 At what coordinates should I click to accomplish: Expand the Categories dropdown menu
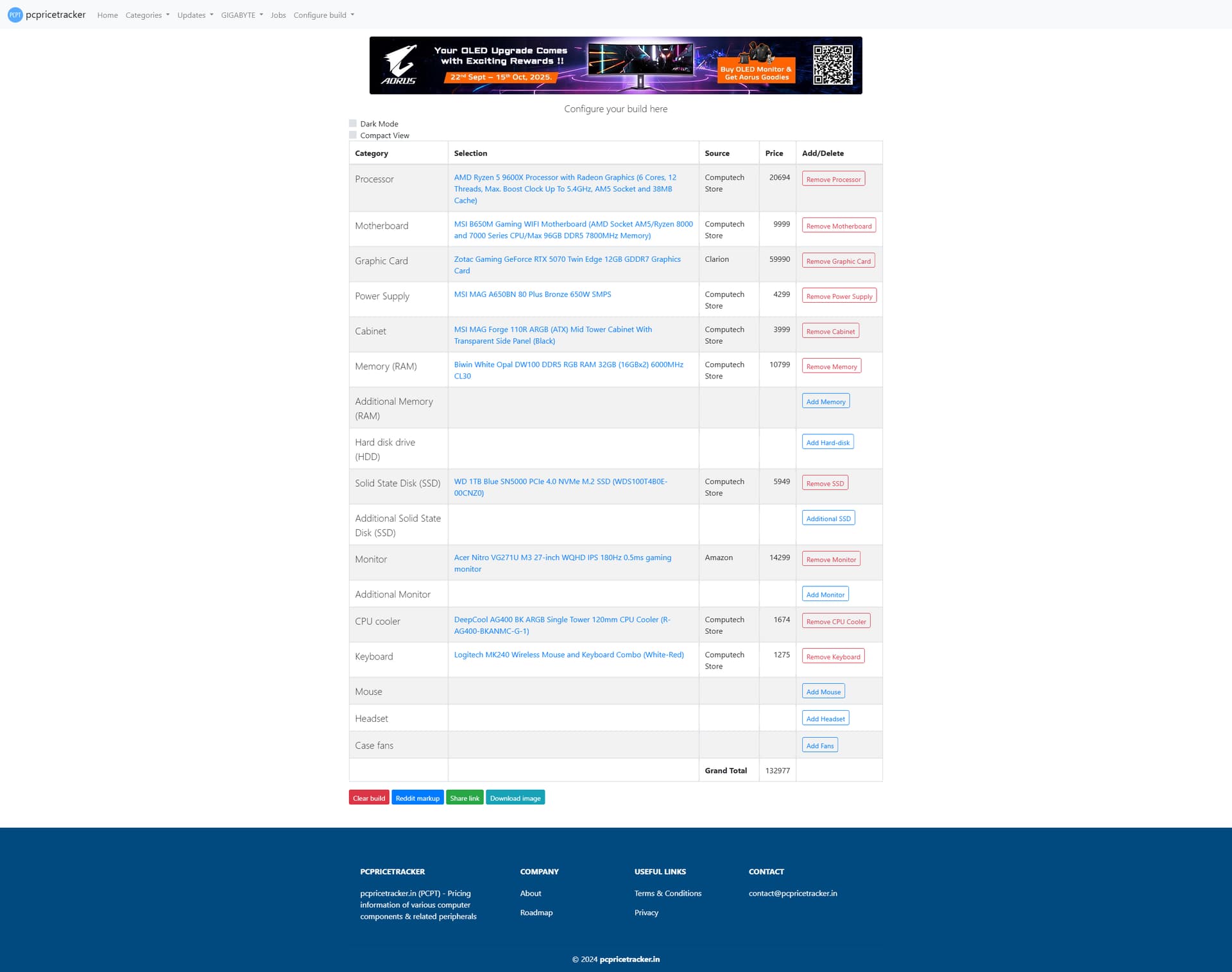tap(147, 15)
